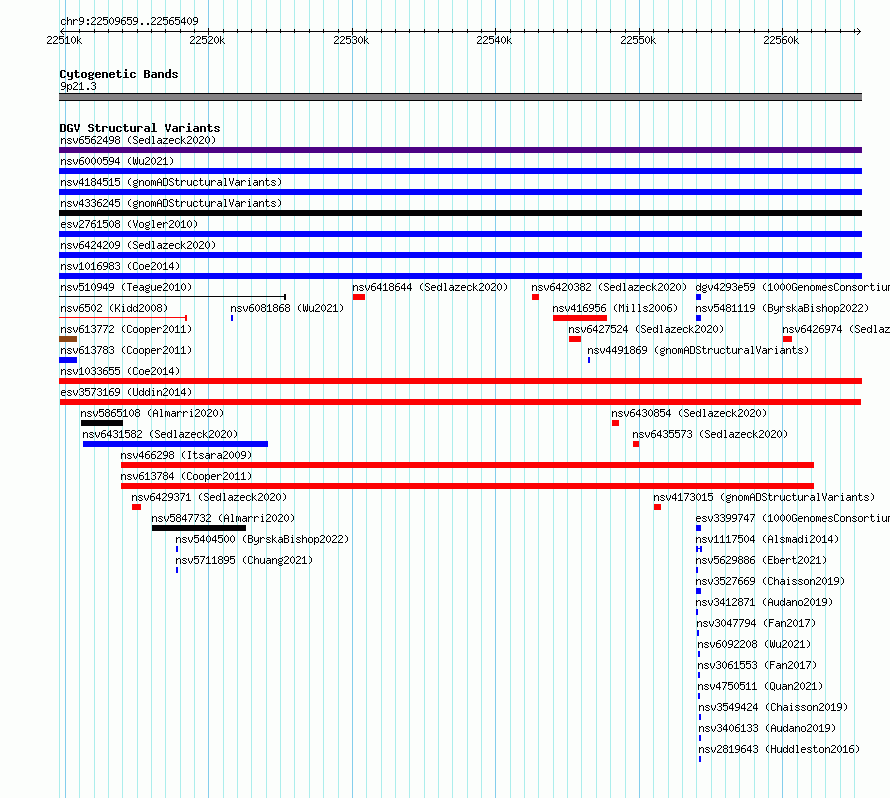This screenshot has width=890, height=798.
Task: Open esv2761508 (Vogler2010) label
Action: 129,224
